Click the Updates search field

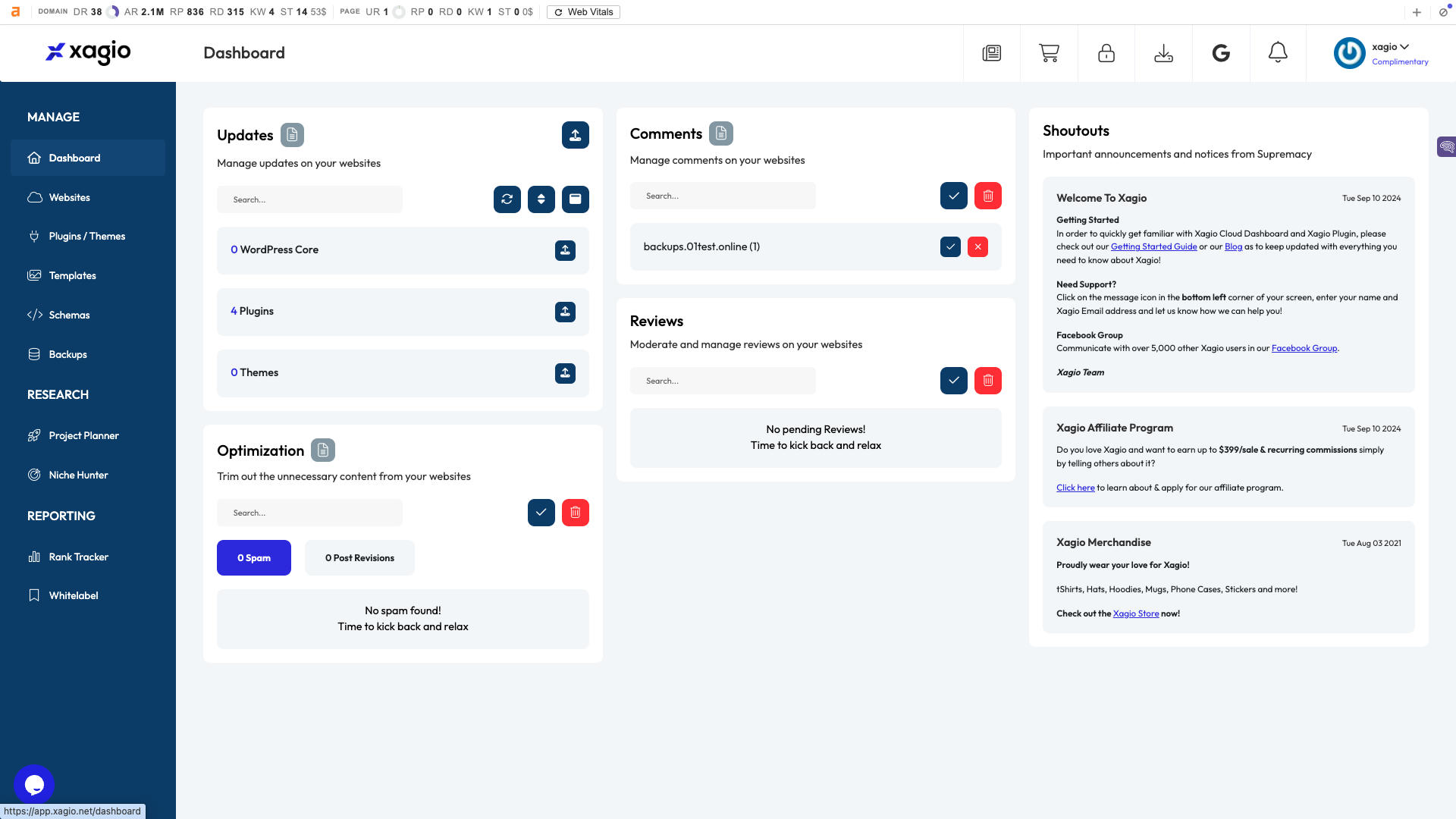pos(309,199)
